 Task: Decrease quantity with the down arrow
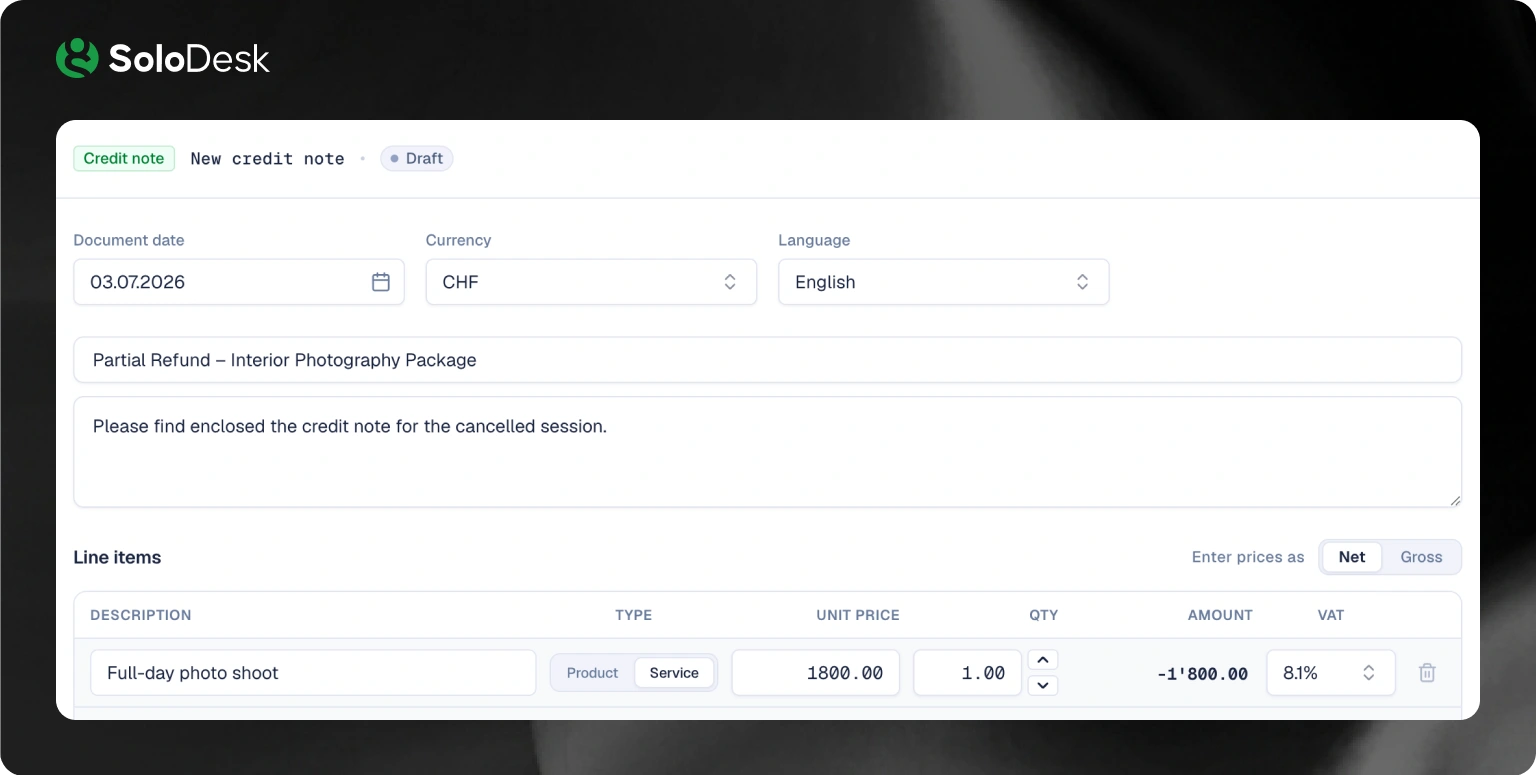pyautogui.click(x=1043, y=685)
